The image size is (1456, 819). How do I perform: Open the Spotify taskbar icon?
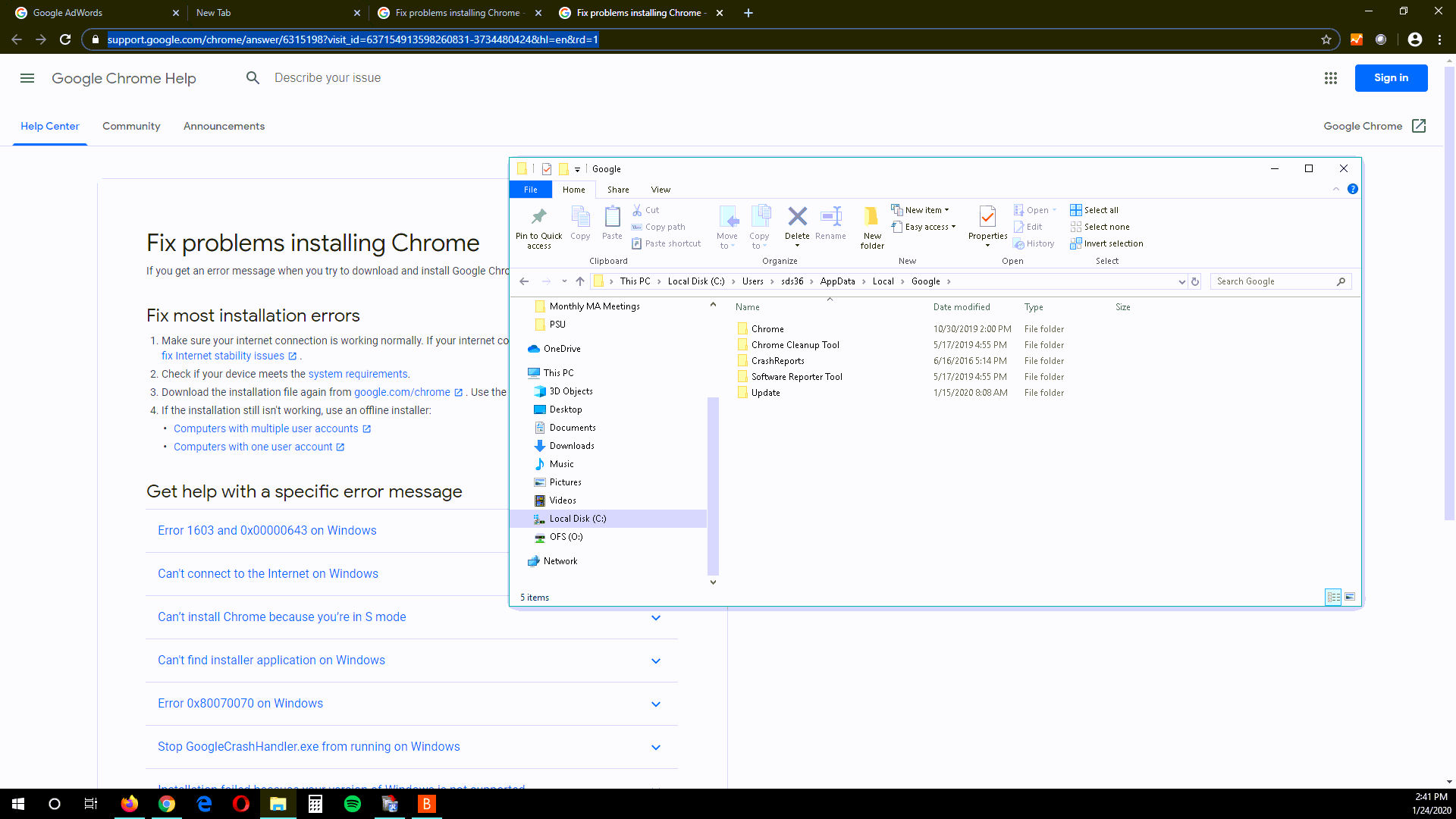pos(352,804)
